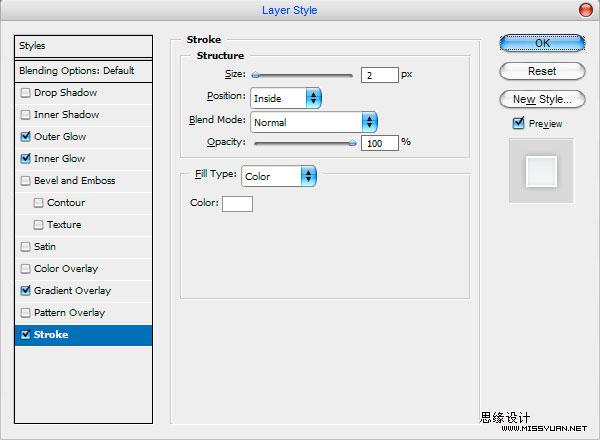Open the Gradient Overlay settings label
Screen dimensions: 600x440
point(72,291)
